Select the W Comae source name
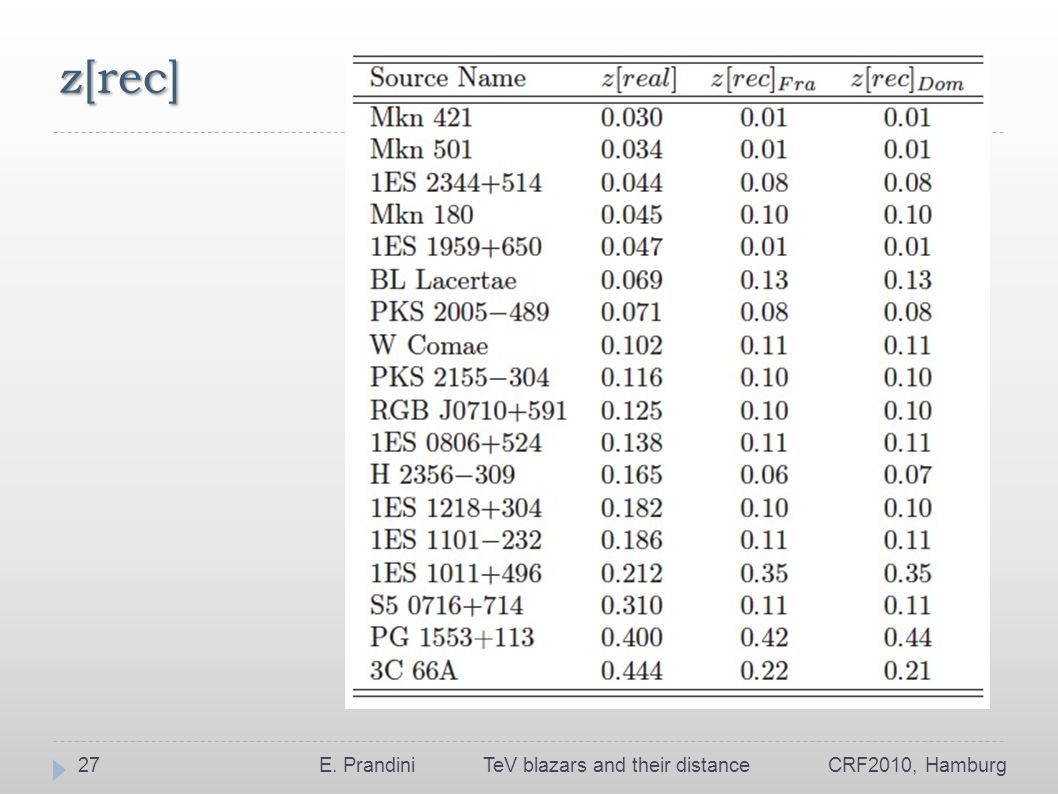1058x794 pixels. coord(429,345)
